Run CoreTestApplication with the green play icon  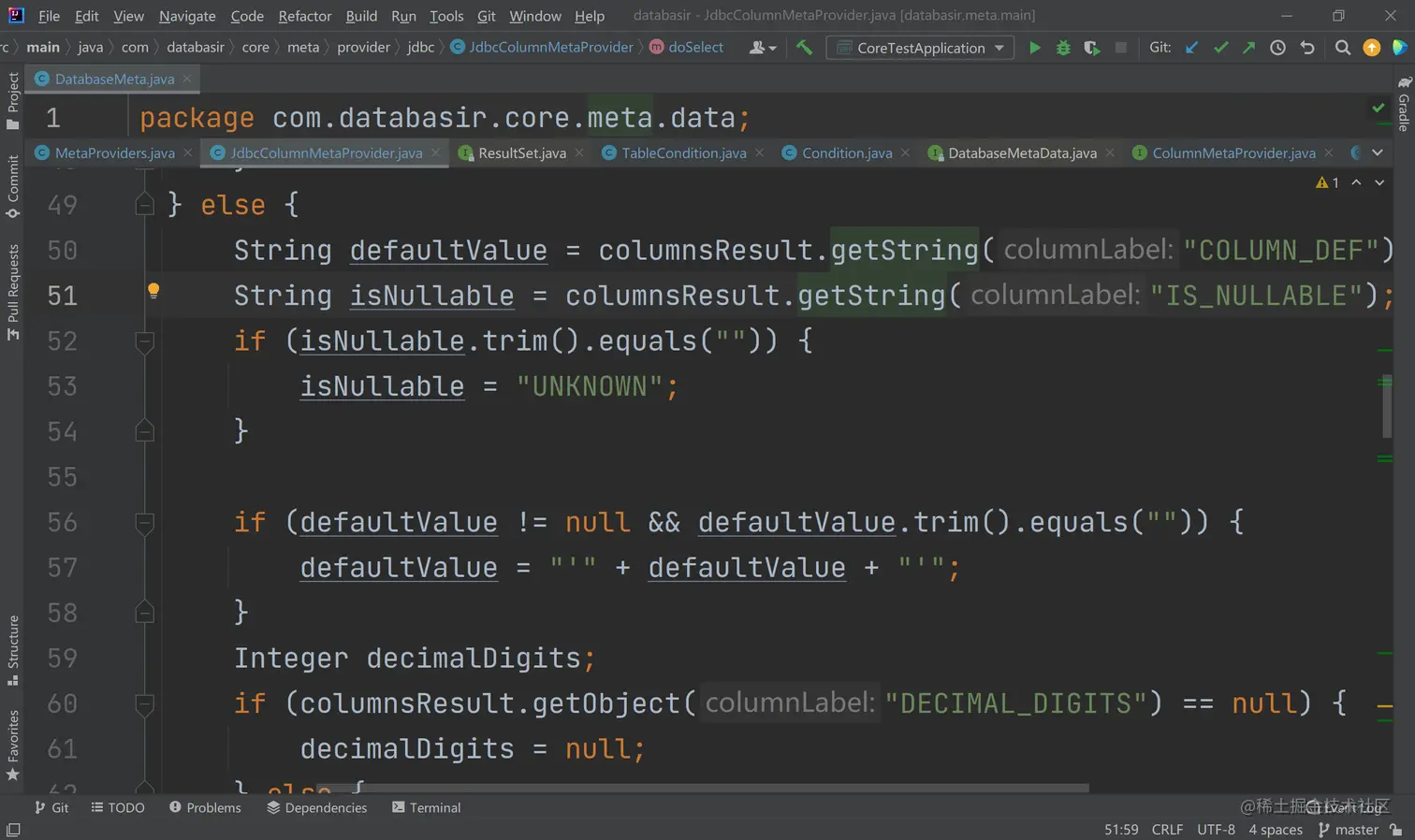(1034, 48)
